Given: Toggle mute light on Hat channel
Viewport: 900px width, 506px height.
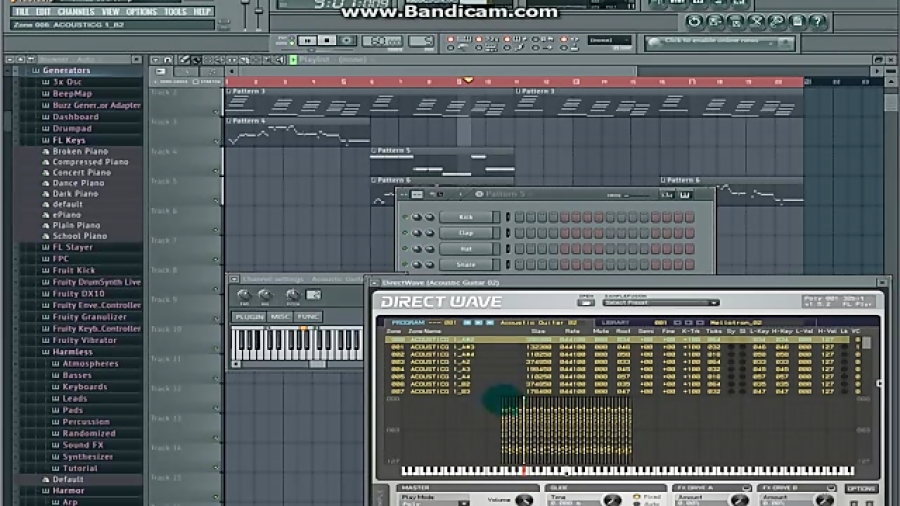Looking at the screenshot, I should tap(405, 248).
